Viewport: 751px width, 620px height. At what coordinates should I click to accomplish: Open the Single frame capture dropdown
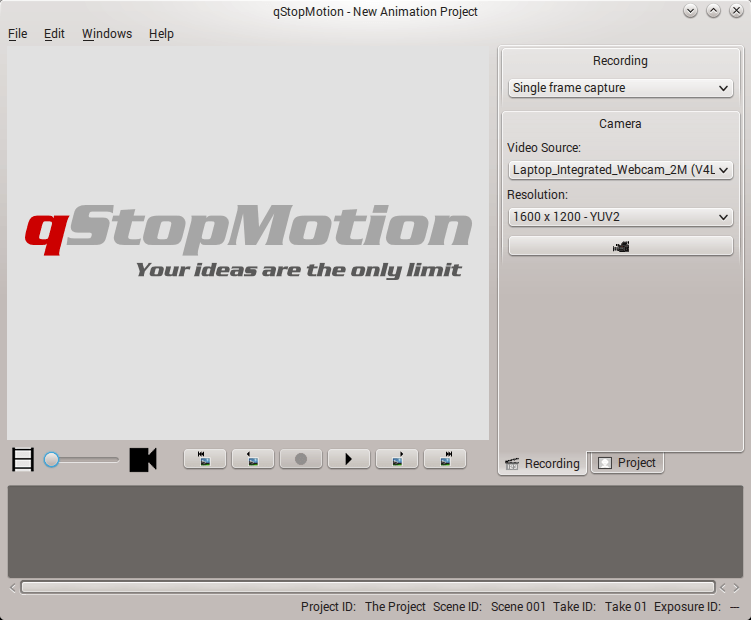click(620, 88)
